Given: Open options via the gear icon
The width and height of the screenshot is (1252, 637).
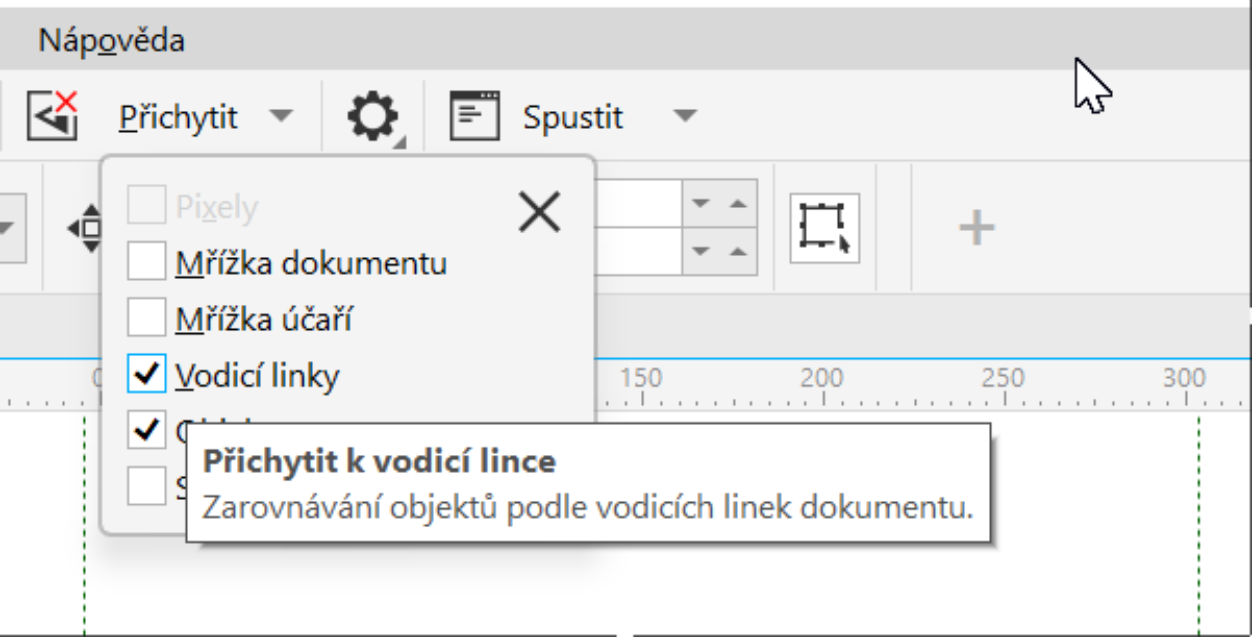Looking at the screenshot, I should pyautogui.click(x=372, y=117).
